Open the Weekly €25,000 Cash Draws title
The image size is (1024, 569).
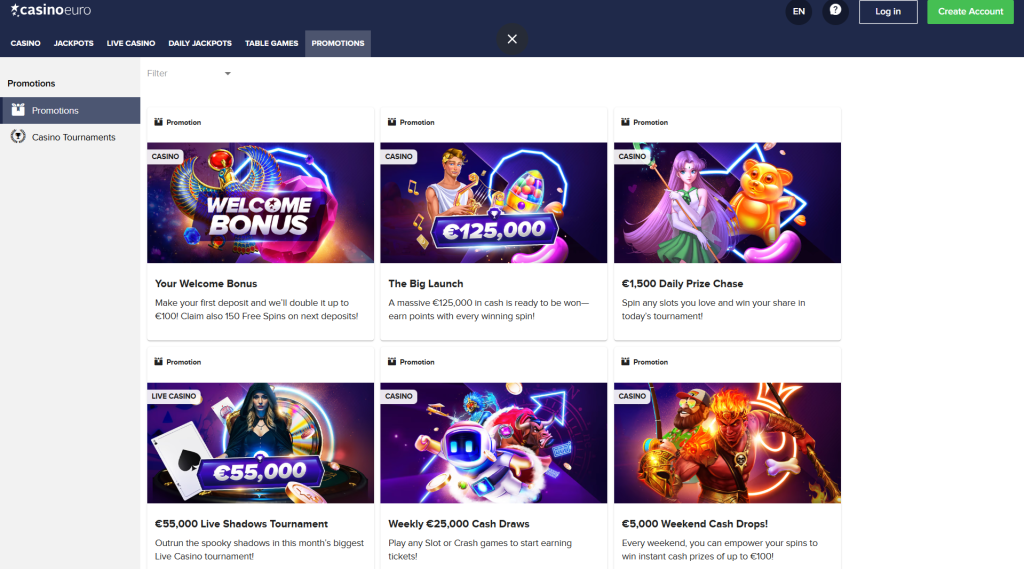coord(458,524)
